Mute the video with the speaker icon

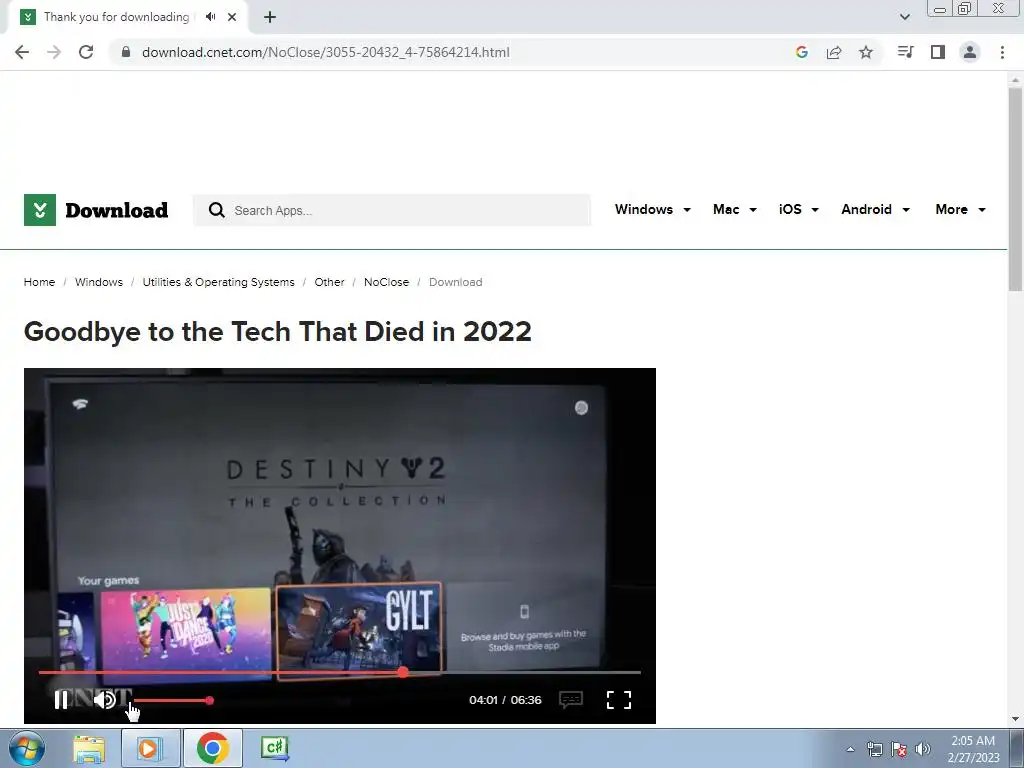[104, 700]
